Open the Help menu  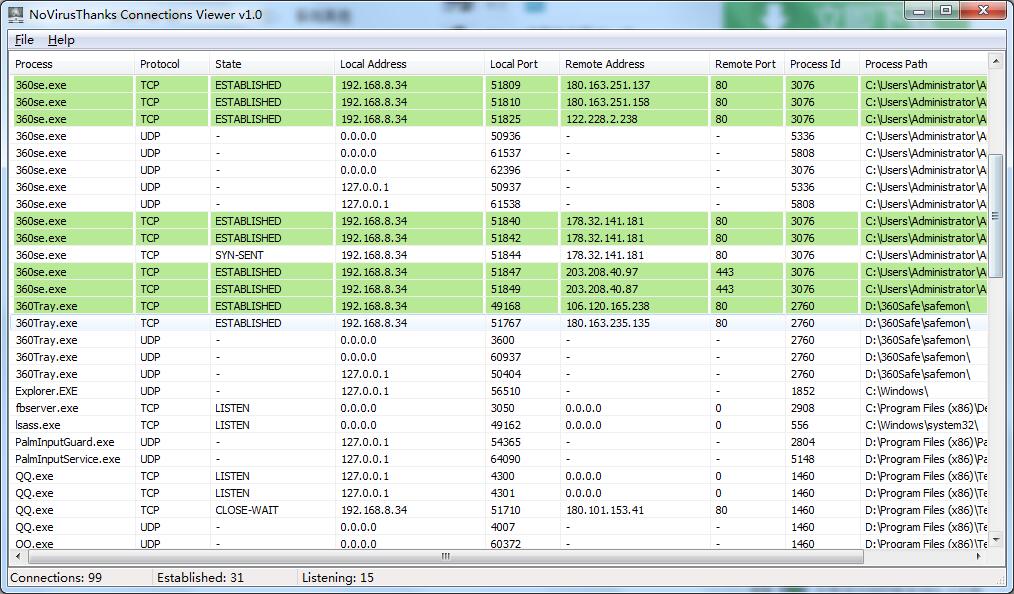coord(61,40)
